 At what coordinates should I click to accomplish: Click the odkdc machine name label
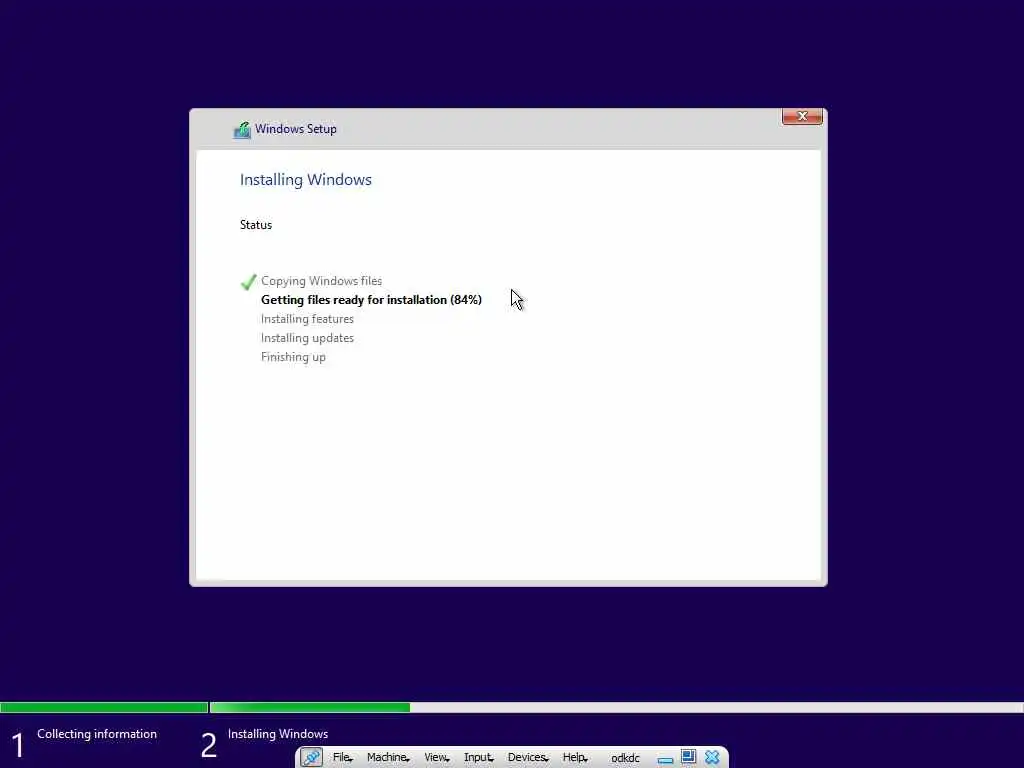625,758
